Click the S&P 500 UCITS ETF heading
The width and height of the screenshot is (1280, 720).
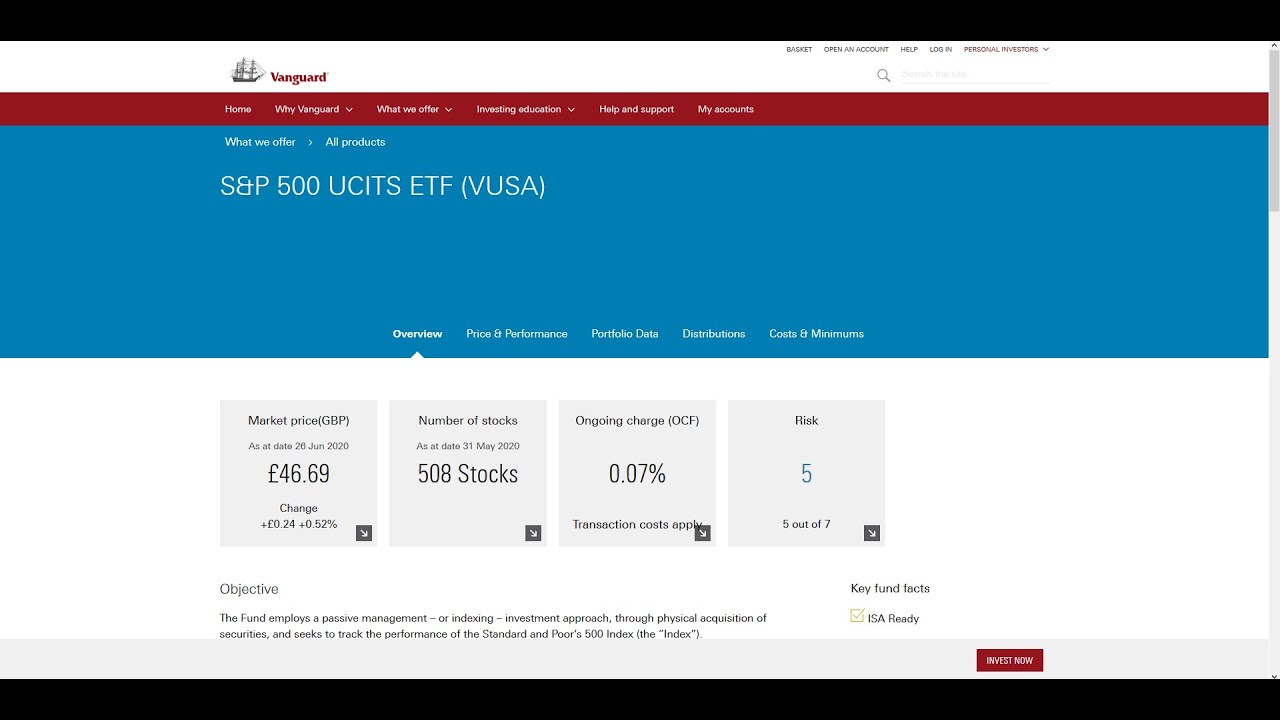(x=383, y=187)
